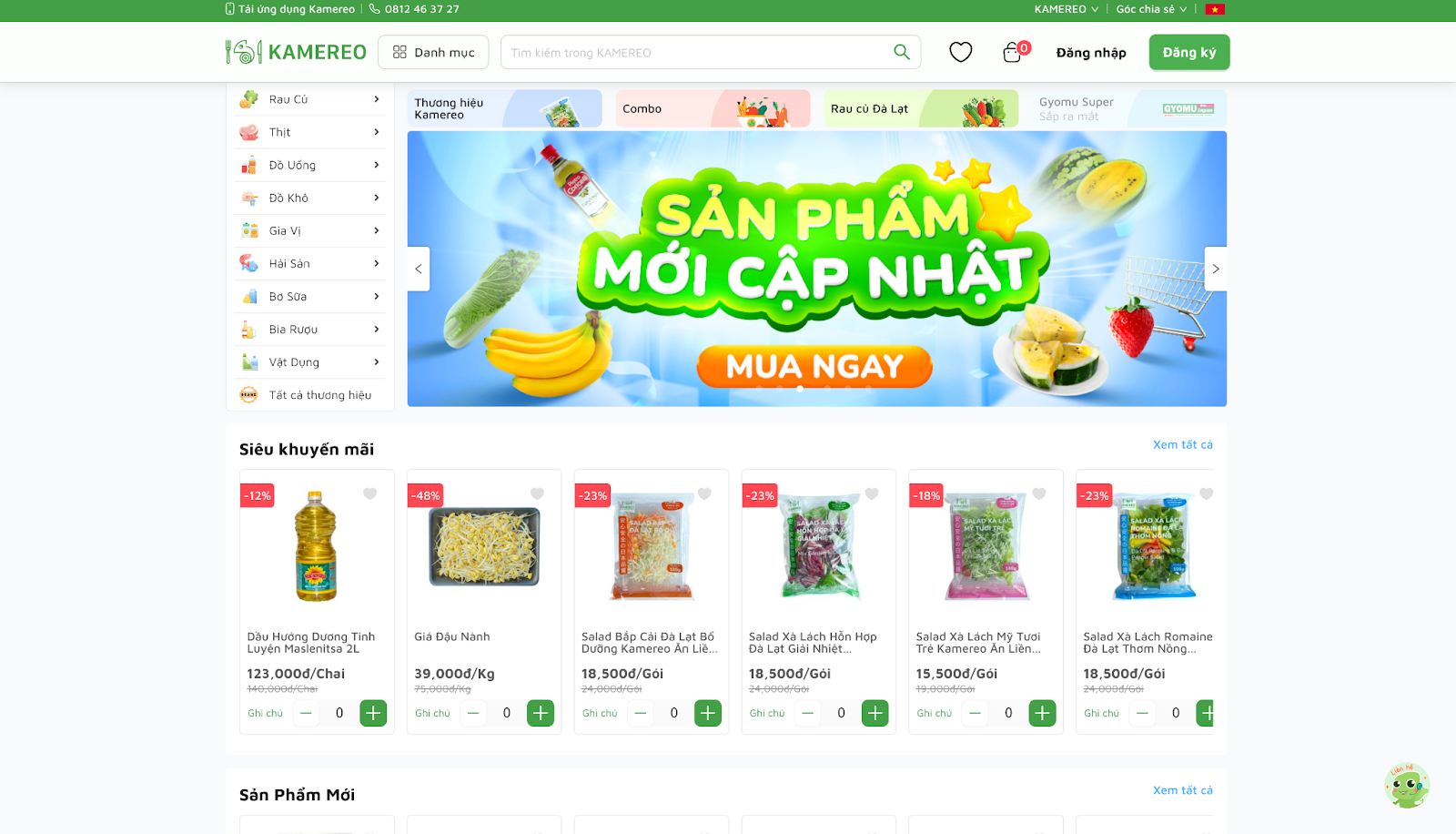Open Xem tất cả for Siêu khuyến mãi
This screenshot has height=834, width=1456.
click(1182, 444)
